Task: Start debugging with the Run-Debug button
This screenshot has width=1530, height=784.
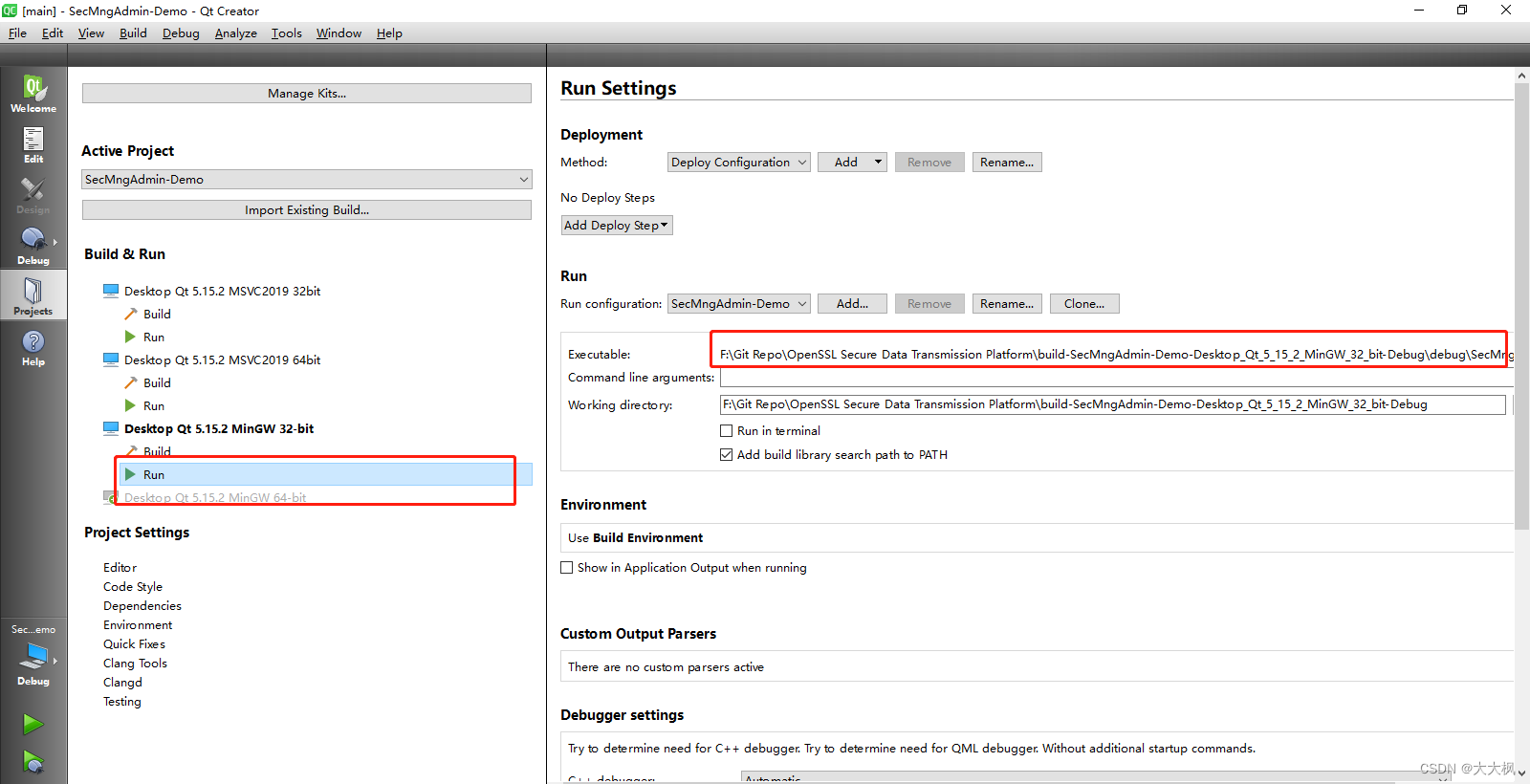Action: pos(33,762)
